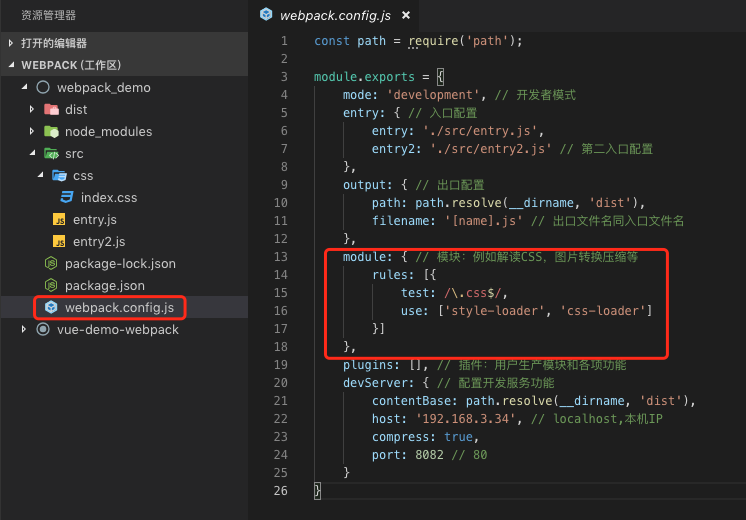Open entry2.js in the file tree
This screenshot has height=520, width=746.
pos(99,242)
